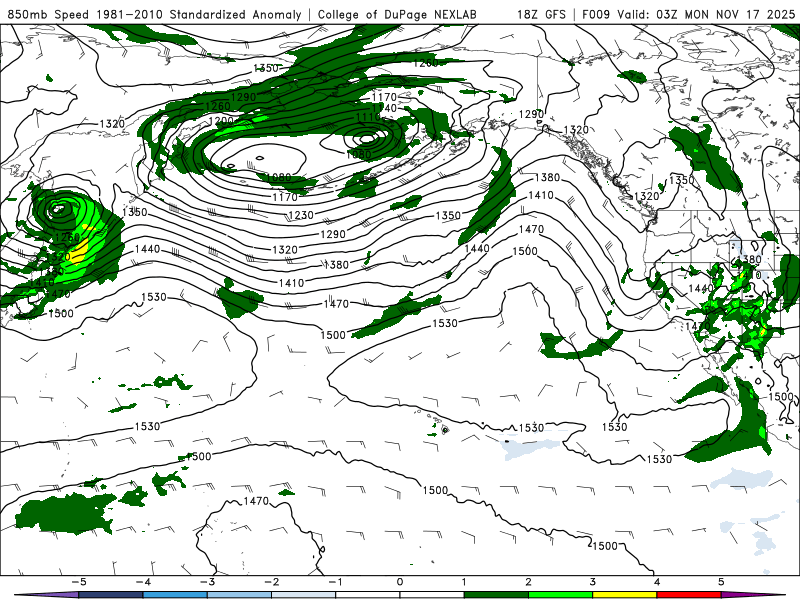Click the '1230' height contour label
The height and width of the screenshot is (600, 800).
(x=301, y=215)
